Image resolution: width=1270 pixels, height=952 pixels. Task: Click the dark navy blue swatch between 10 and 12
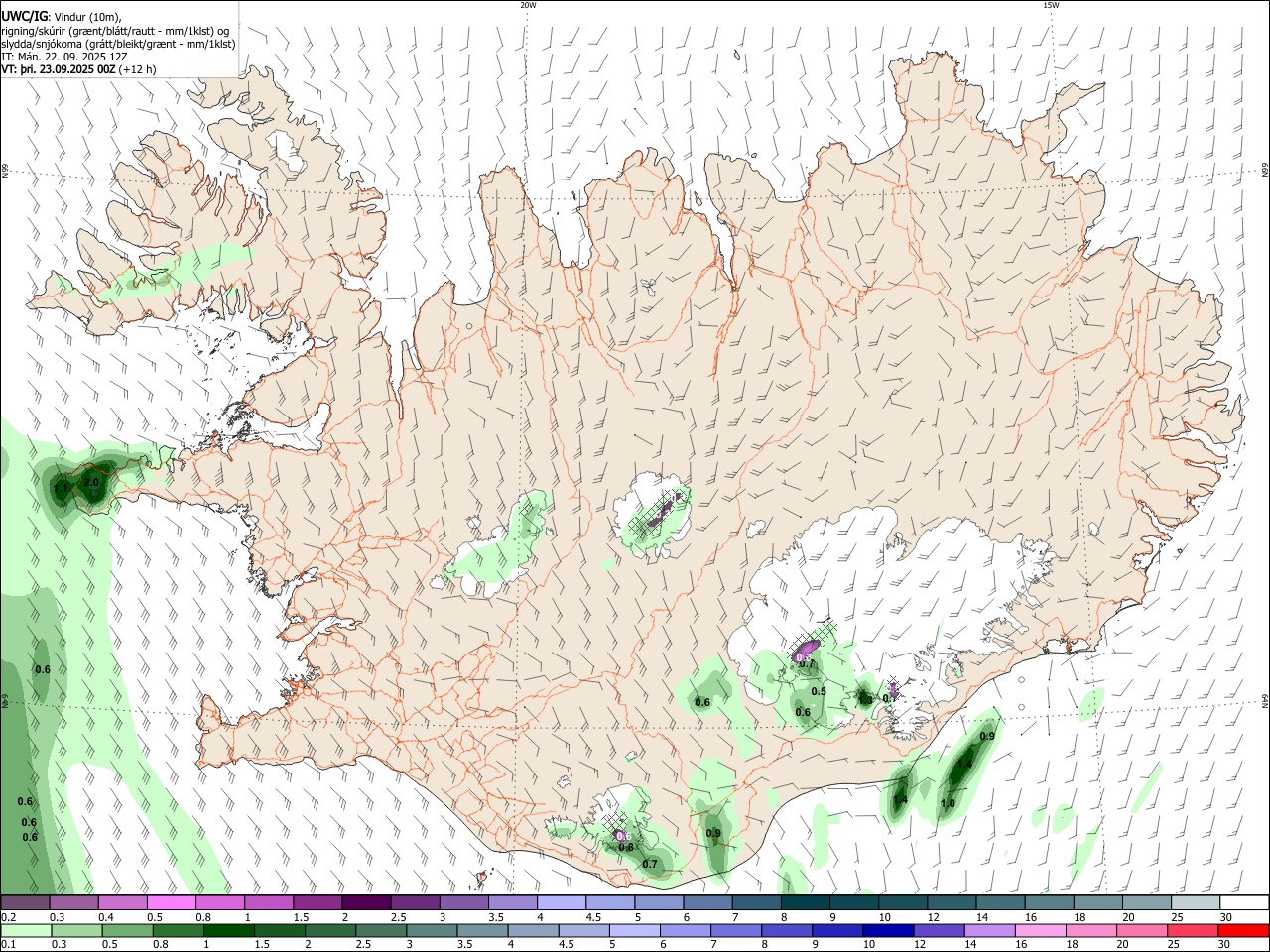pyautogui.click(x=888, y=930)
